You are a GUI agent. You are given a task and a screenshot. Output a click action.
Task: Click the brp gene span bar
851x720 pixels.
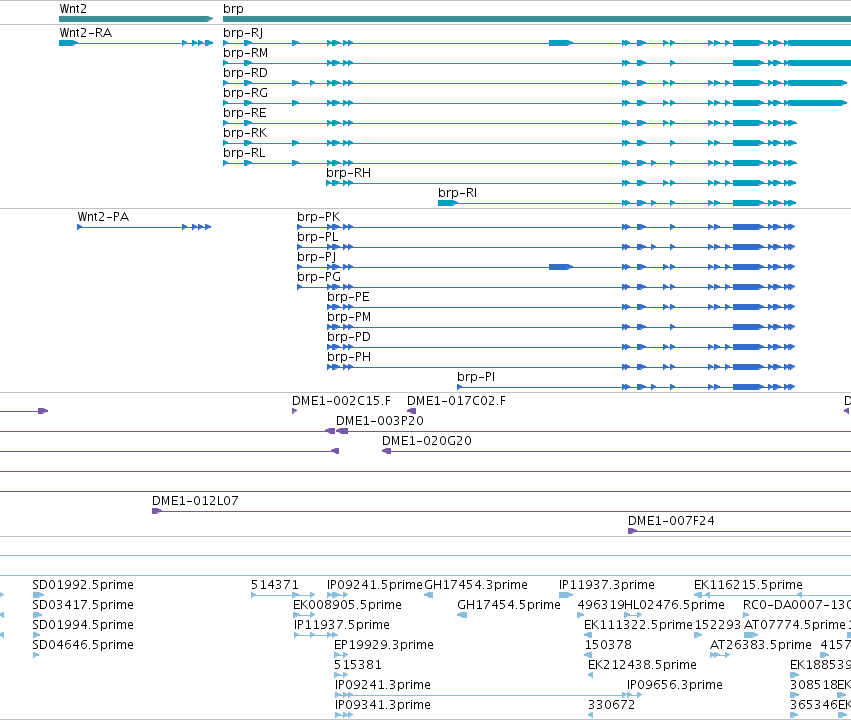(x=537, y=19)
